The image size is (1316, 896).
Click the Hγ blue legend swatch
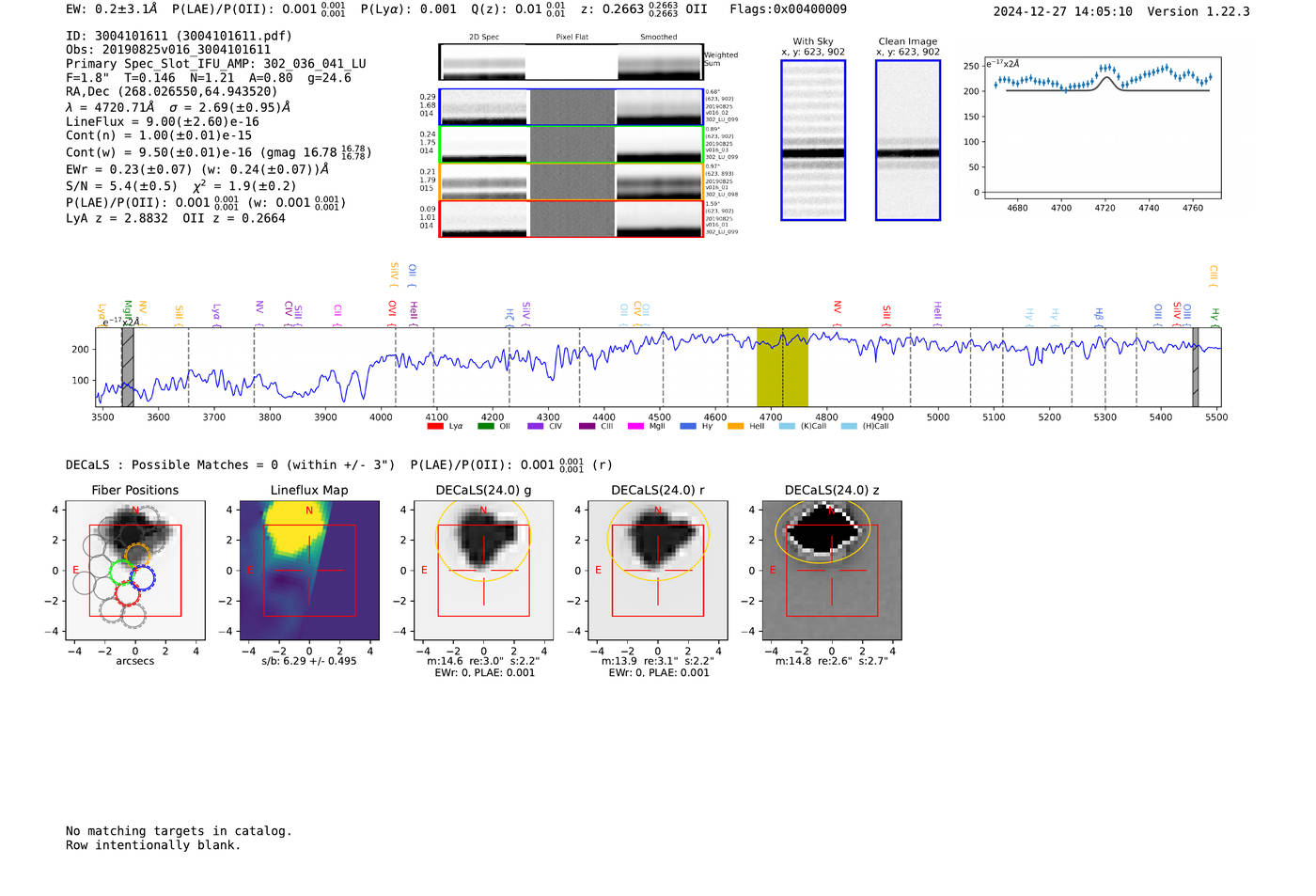click(x=688, y=427)
